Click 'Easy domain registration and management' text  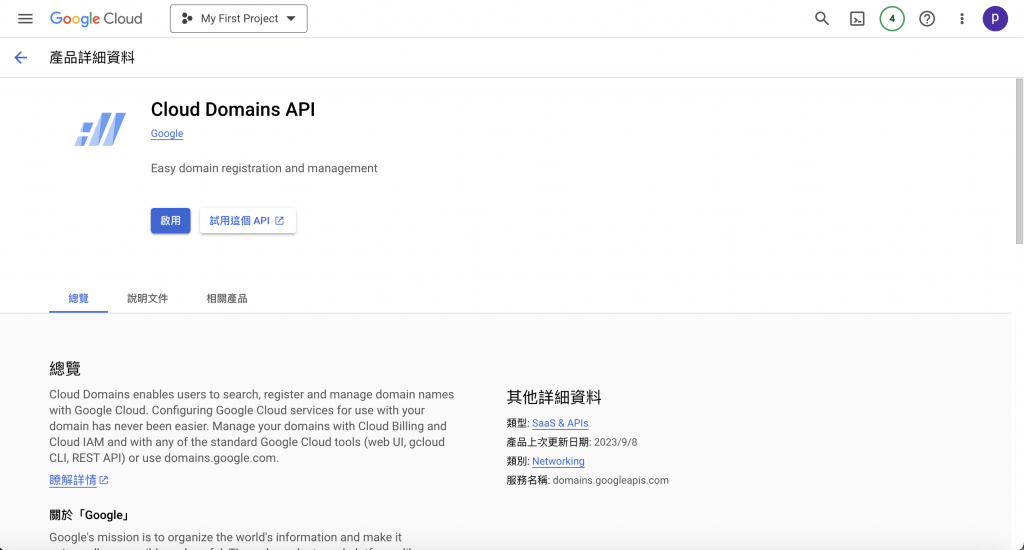tap(264, 168)
